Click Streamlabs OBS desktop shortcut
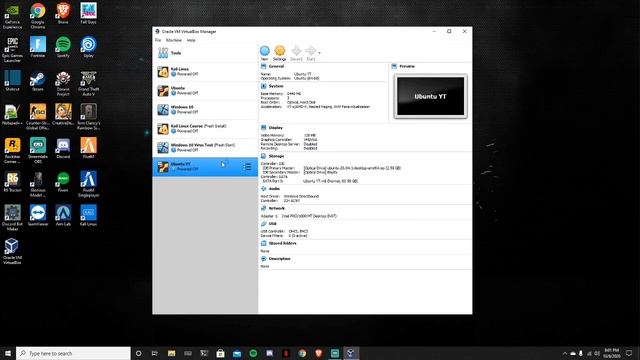 click(38, 151)
